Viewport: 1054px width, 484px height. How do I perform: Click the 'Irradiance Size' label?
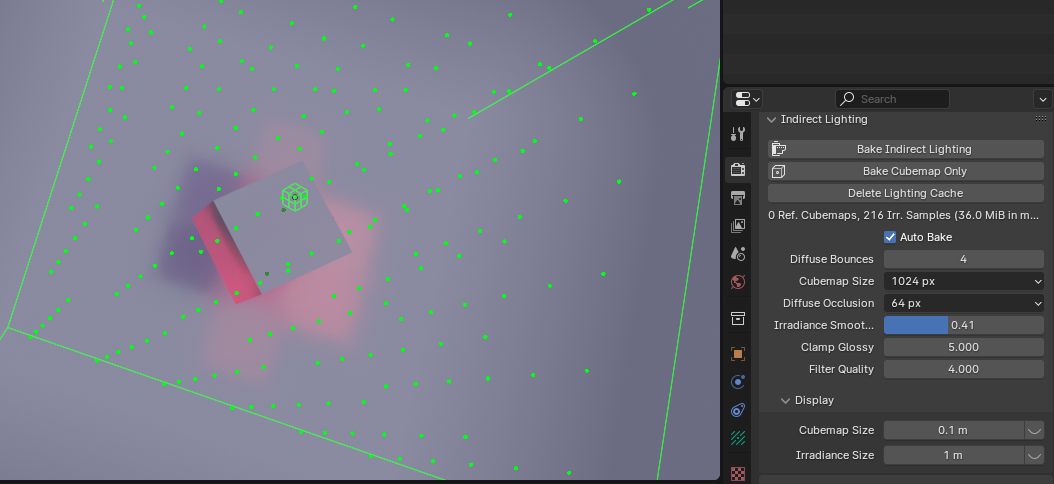[x=835, y=455]
